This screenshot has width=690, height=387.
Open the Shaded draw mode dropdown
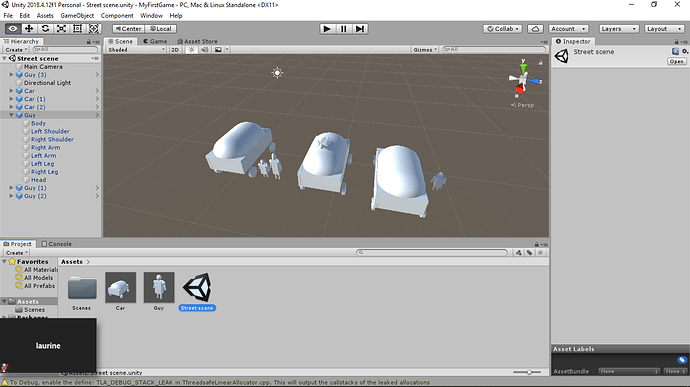(136, 50)
